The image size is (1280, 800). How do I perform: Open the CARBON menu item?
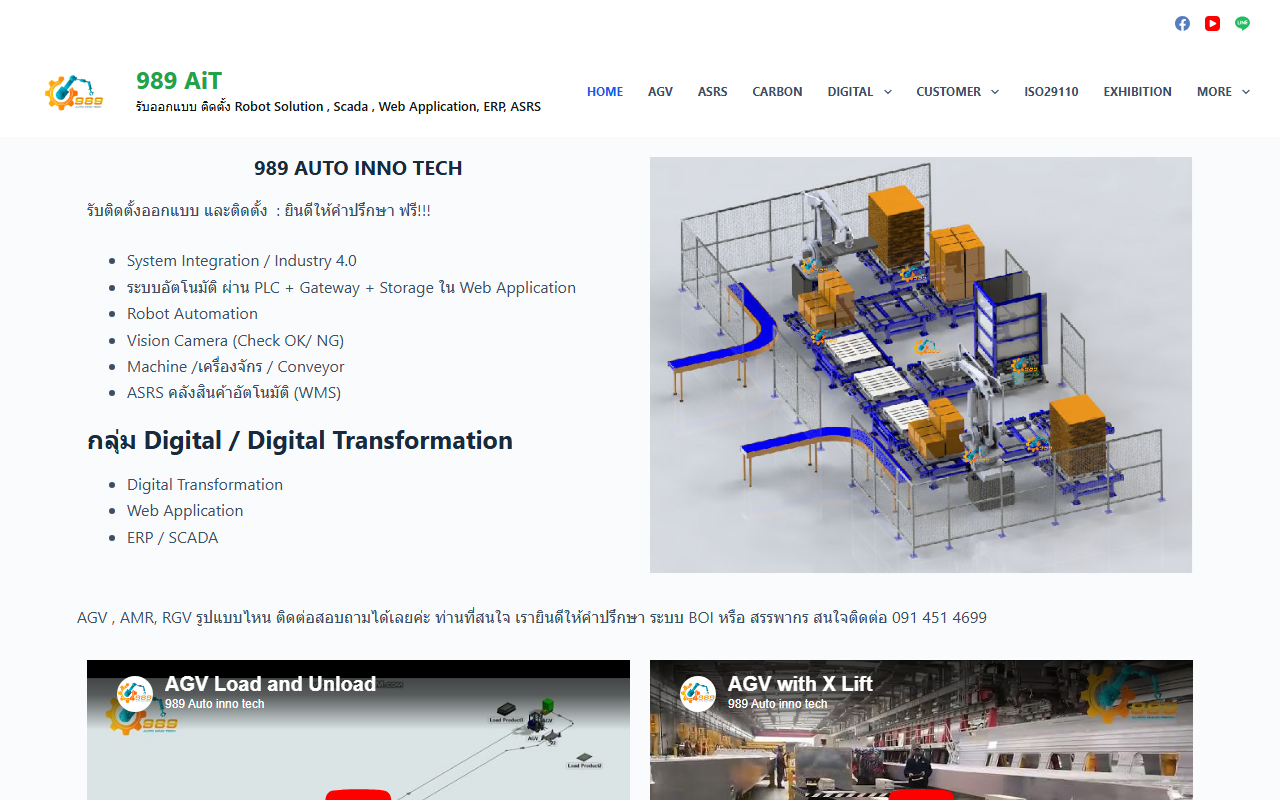(x=777, y=92)
